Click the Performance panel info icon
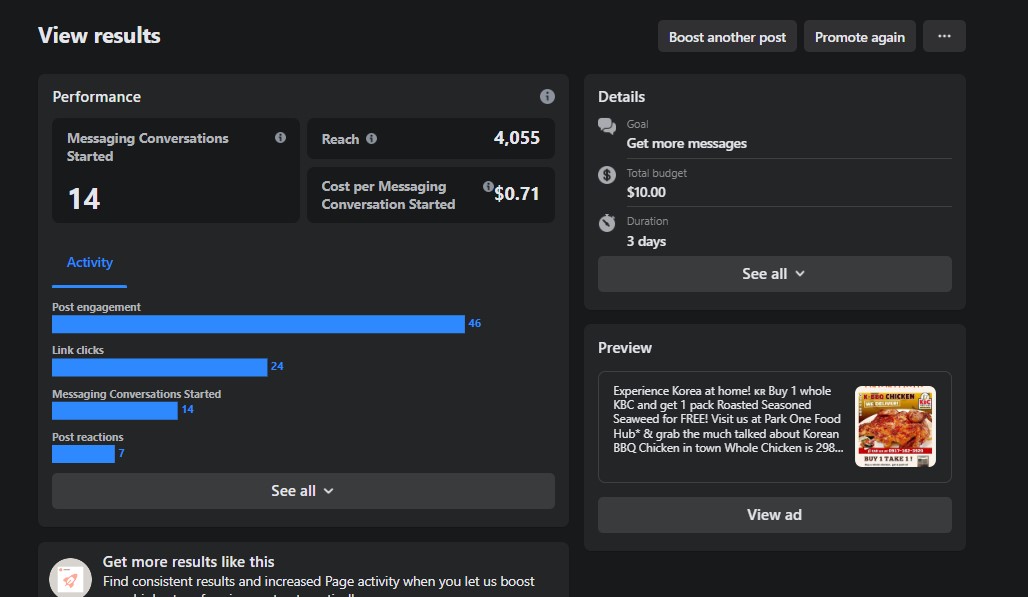This screenshot has width=1028, height=597. point(547,97)
